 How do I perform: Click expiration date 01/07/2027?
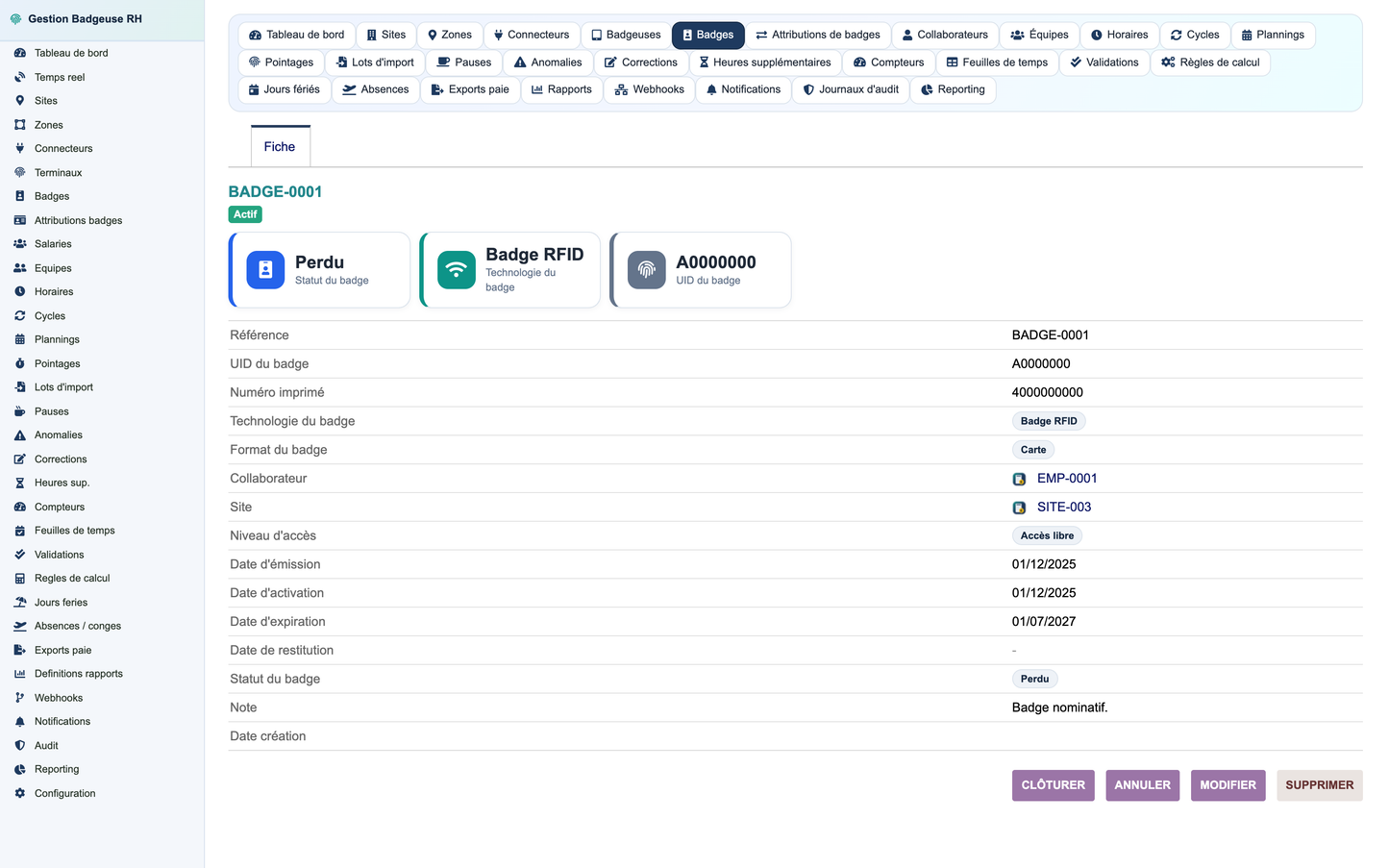1044,622
